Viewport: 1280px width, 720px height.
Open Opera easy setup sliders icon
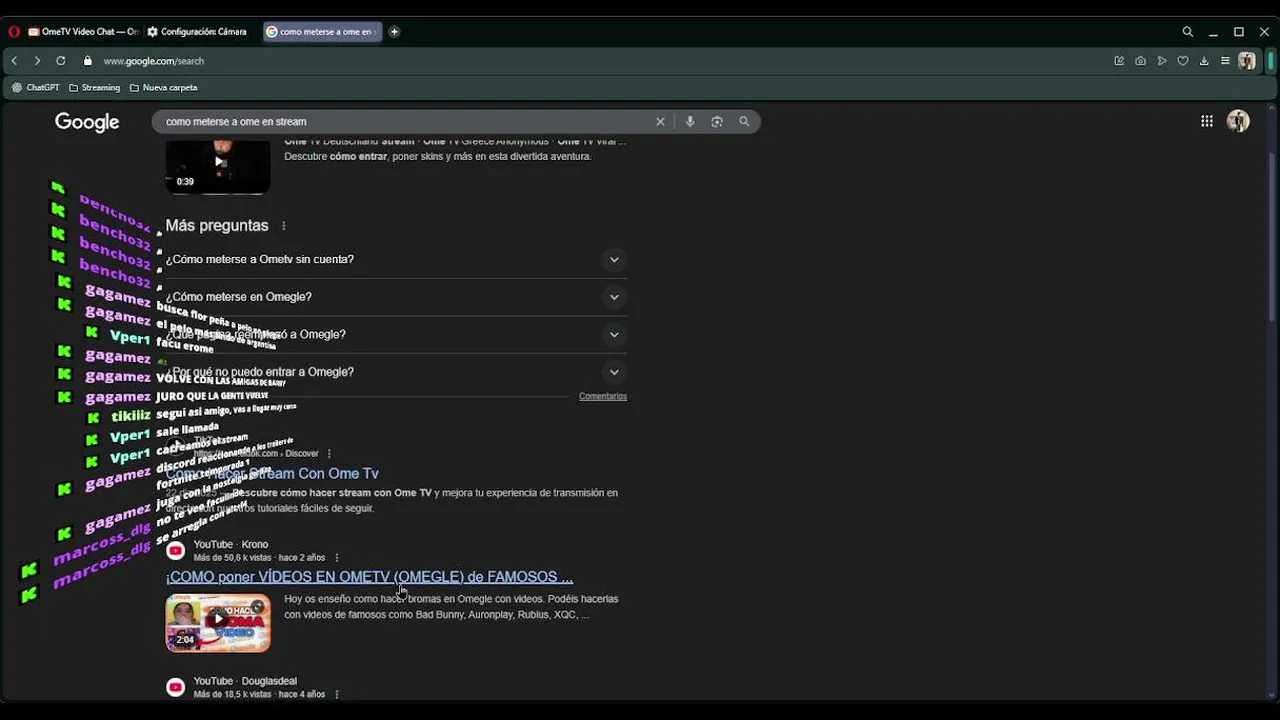pyautogui.click(x=1225, y=61)
